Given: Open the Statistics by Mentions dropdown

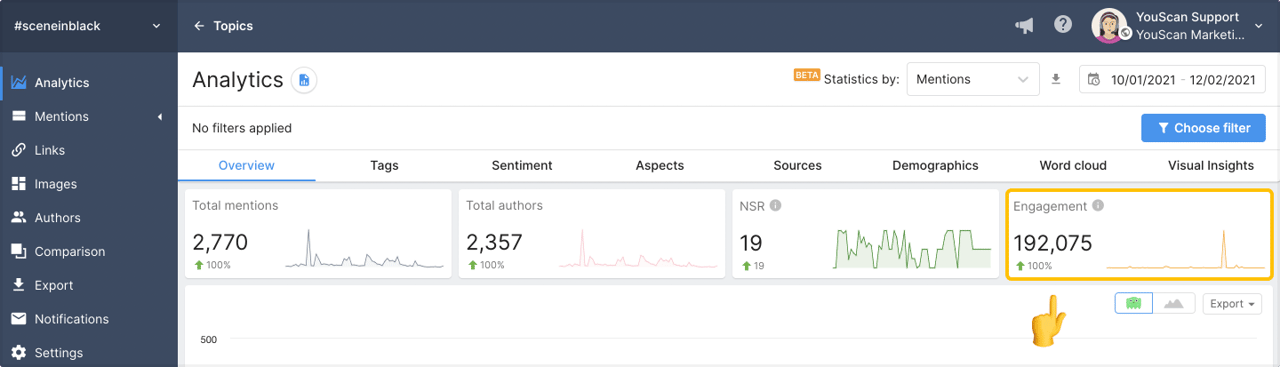Looking at the screenshot, I should click(972, 79).
